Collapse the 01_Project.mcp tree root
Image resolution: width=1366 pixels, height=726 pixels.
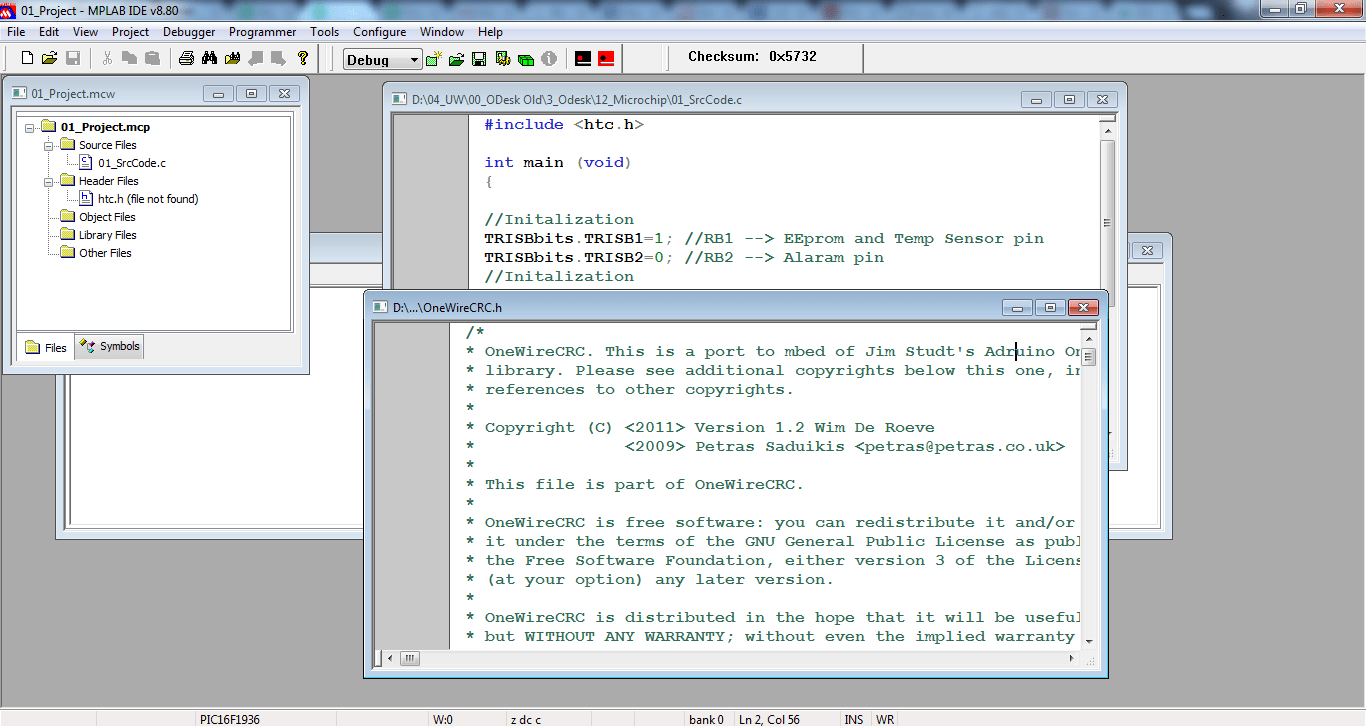pos(29,127)
